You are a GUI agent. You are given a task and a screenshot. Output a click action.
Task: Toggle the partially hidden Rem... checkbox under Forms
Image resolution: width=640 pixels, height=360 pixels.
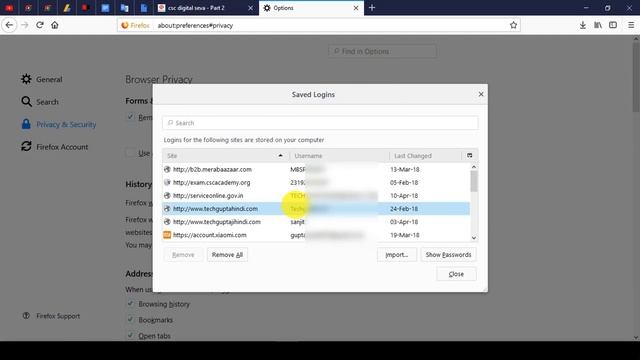coord(130,117)
